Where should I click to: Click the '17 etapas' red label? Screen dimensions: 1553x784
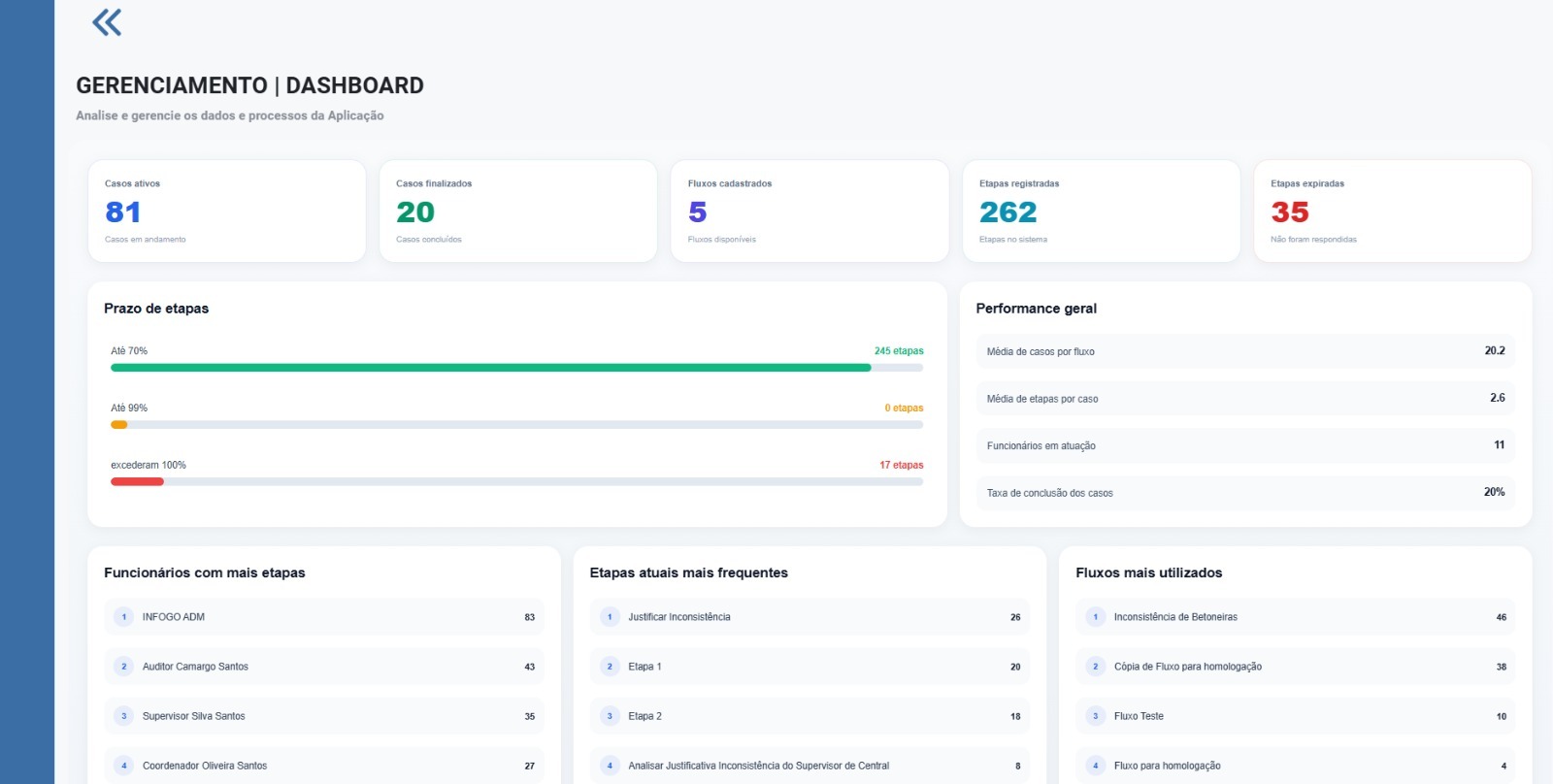pyautogui.click(x=902, y=466)
